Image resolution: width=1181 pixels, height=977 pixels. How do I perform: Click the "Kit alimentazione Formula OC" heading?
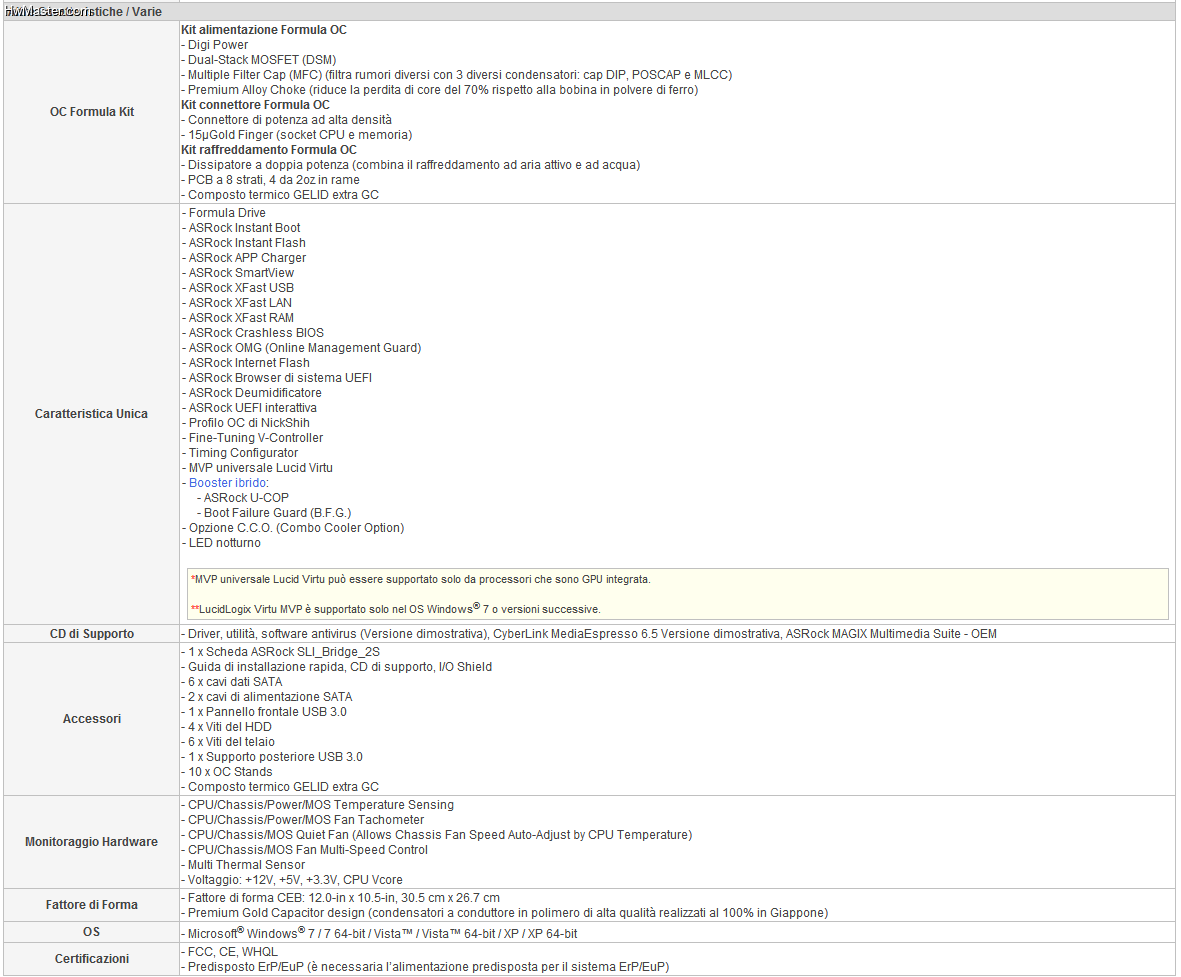(x=264, y=30)
